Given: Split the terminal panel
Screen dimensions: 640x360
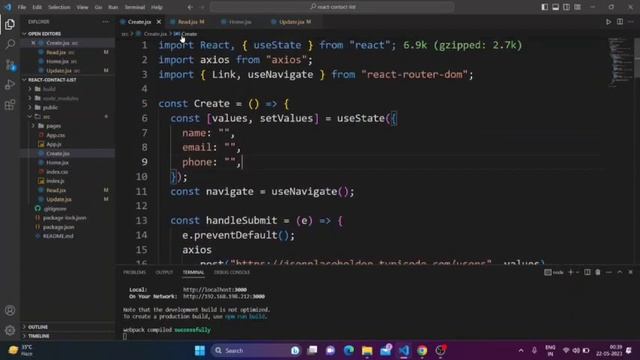Looking at the screenshot, I should 587,272.
